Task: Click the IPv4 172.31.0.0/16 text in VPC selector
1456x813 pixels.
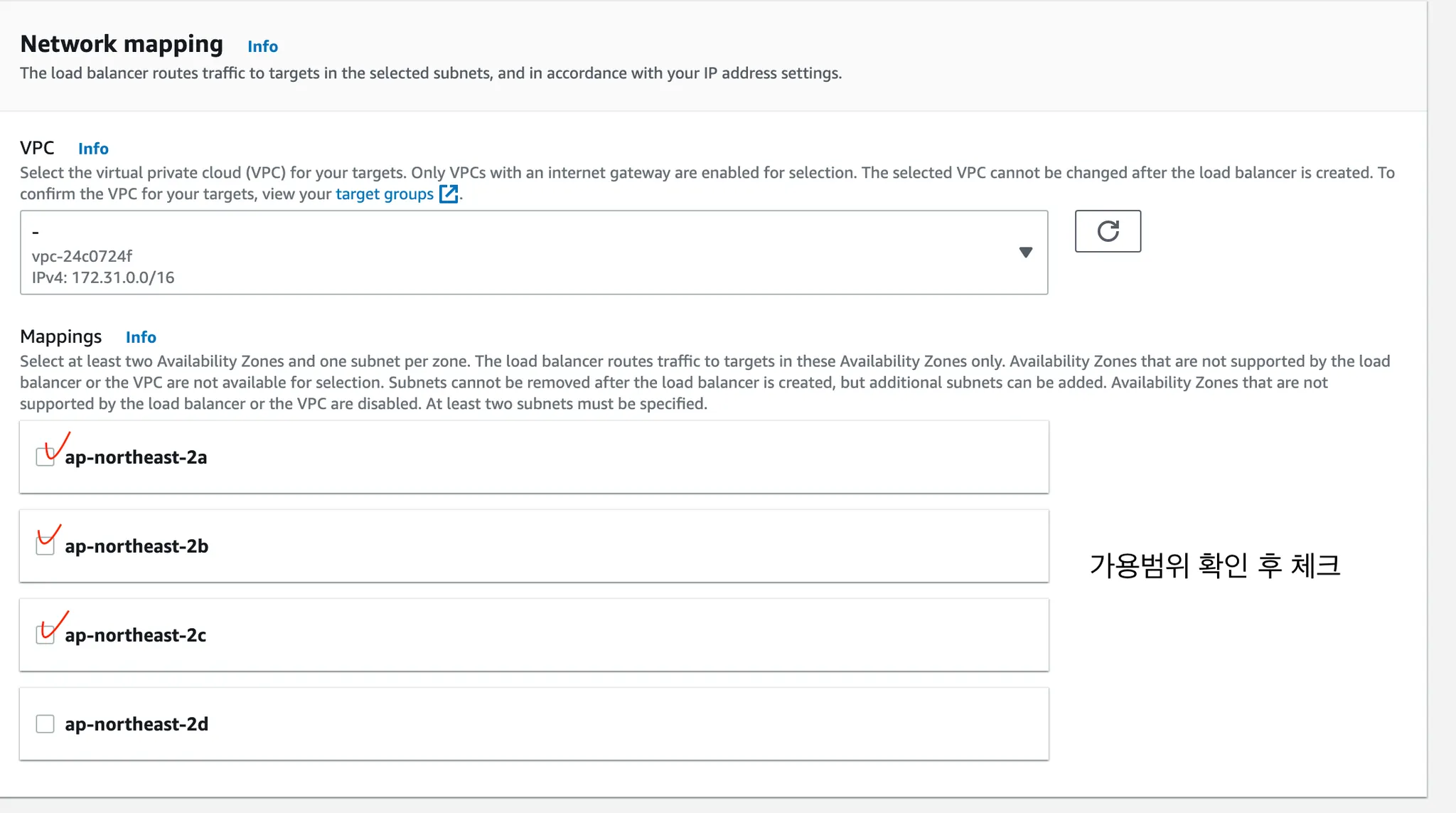Action: [x=103, y=277]
